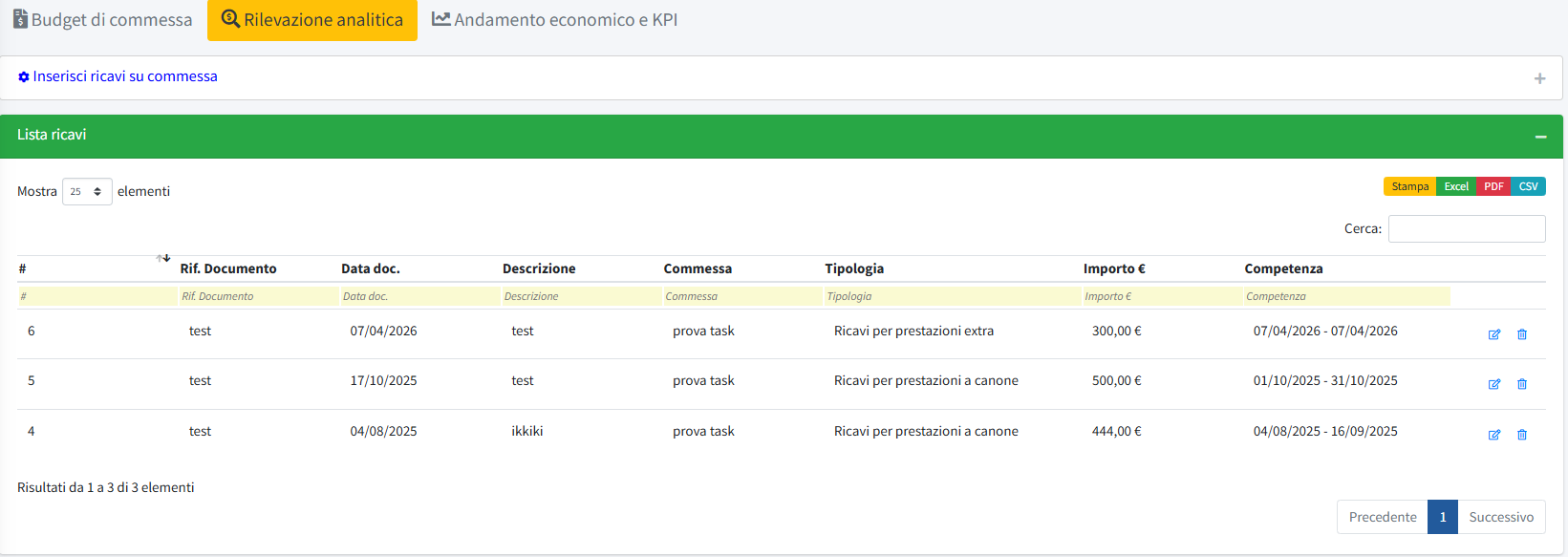Edit the 500,00 € revenue entry

click(1493, 384)
